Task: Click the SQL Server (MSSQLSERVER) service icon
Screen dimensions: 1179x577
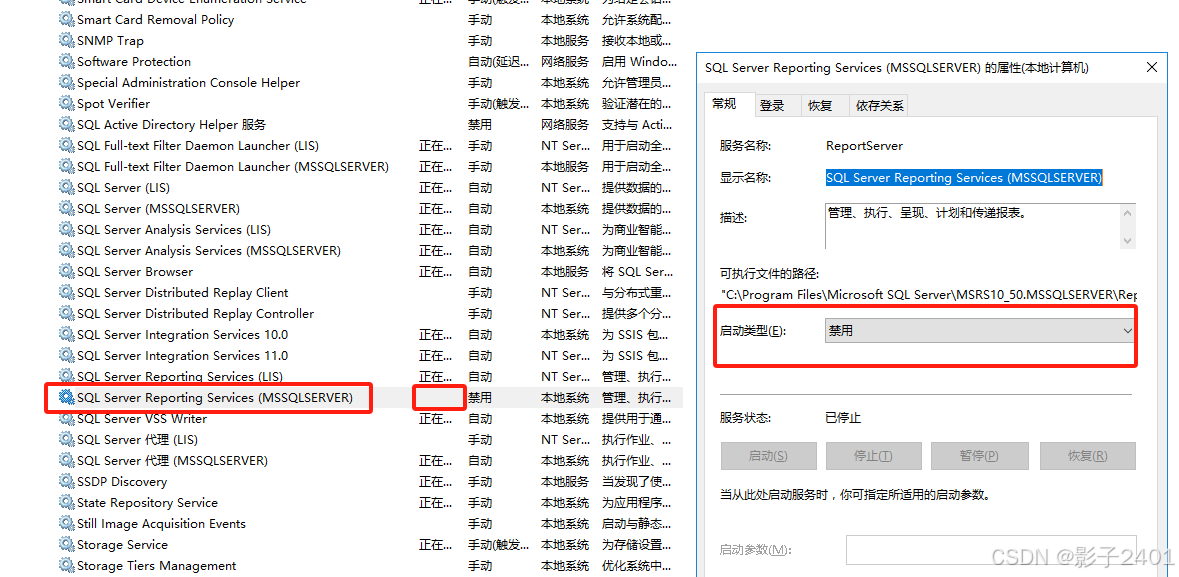Action: (62, 208)
